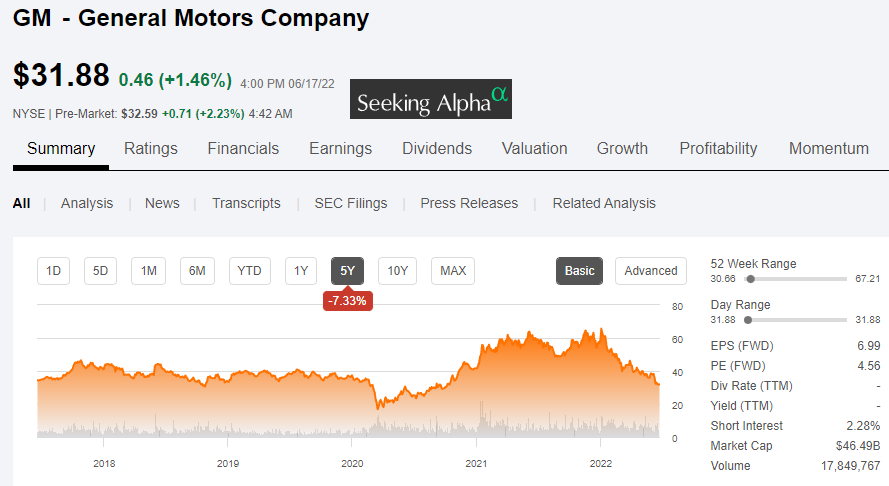Open the Financials tab

(243, 148)
